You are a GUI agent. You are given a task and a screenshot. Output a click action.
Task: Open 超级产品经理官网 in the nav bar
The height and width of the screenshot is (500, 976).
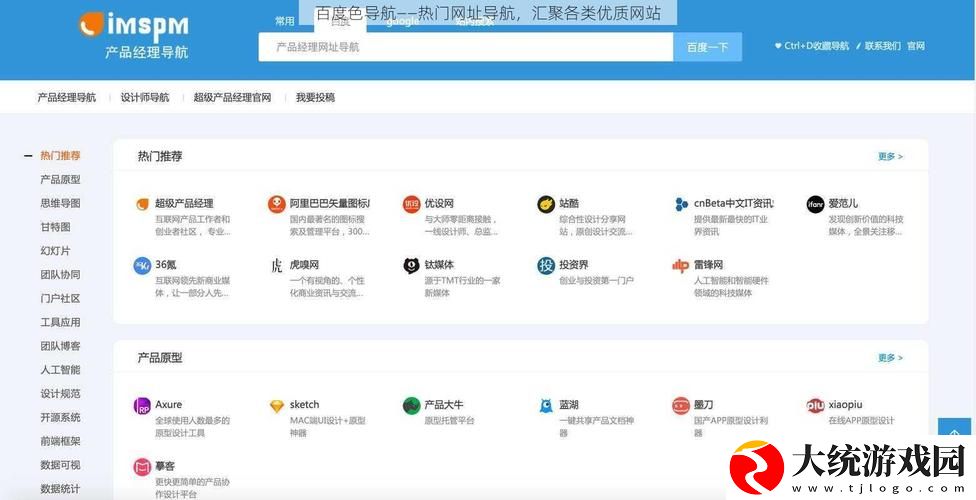[232, 98]
